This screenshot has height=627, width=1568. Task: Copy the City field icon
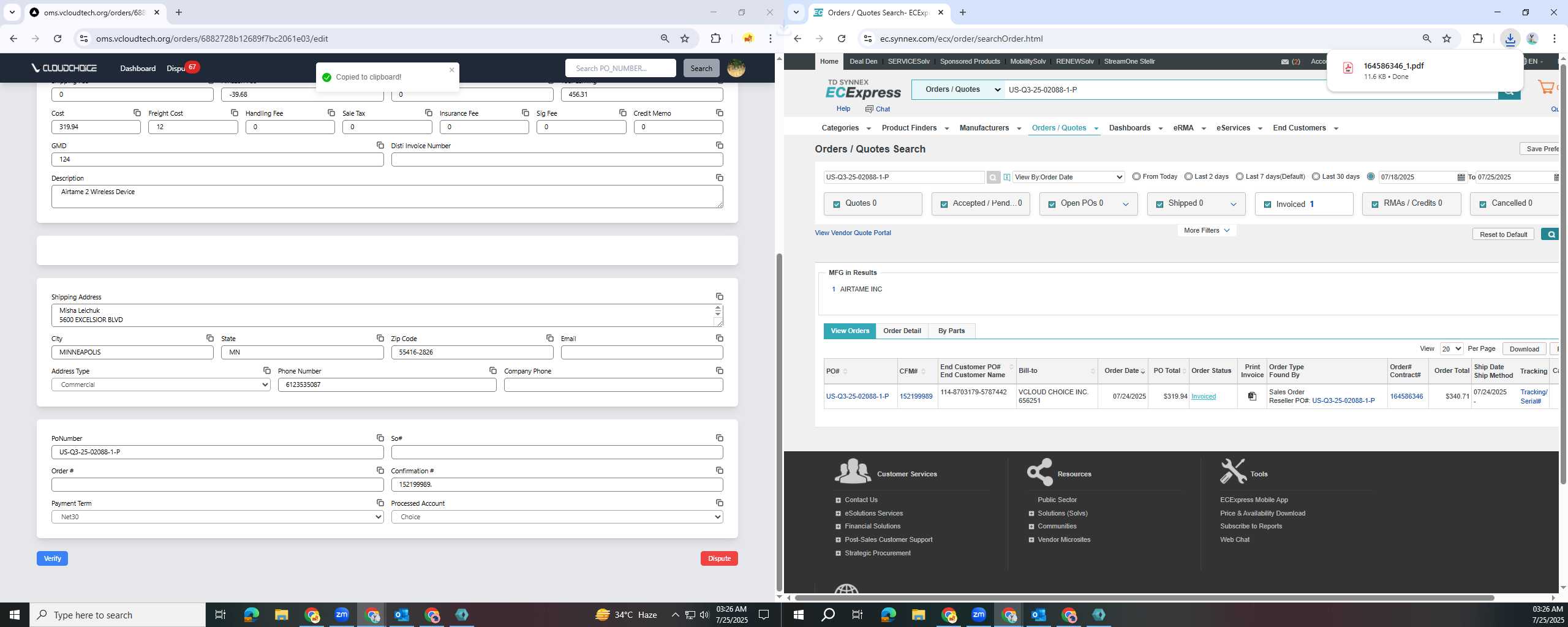coord(210,338)
